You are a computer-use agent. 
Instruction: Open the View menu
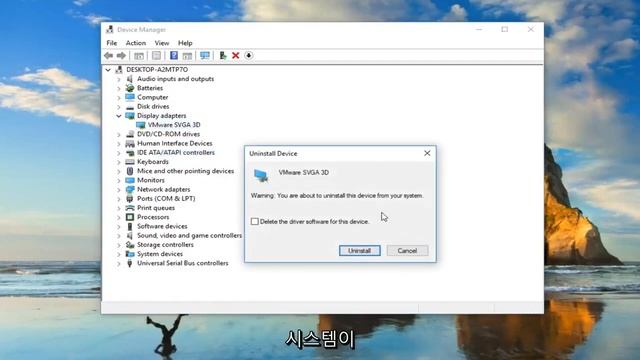162,43
